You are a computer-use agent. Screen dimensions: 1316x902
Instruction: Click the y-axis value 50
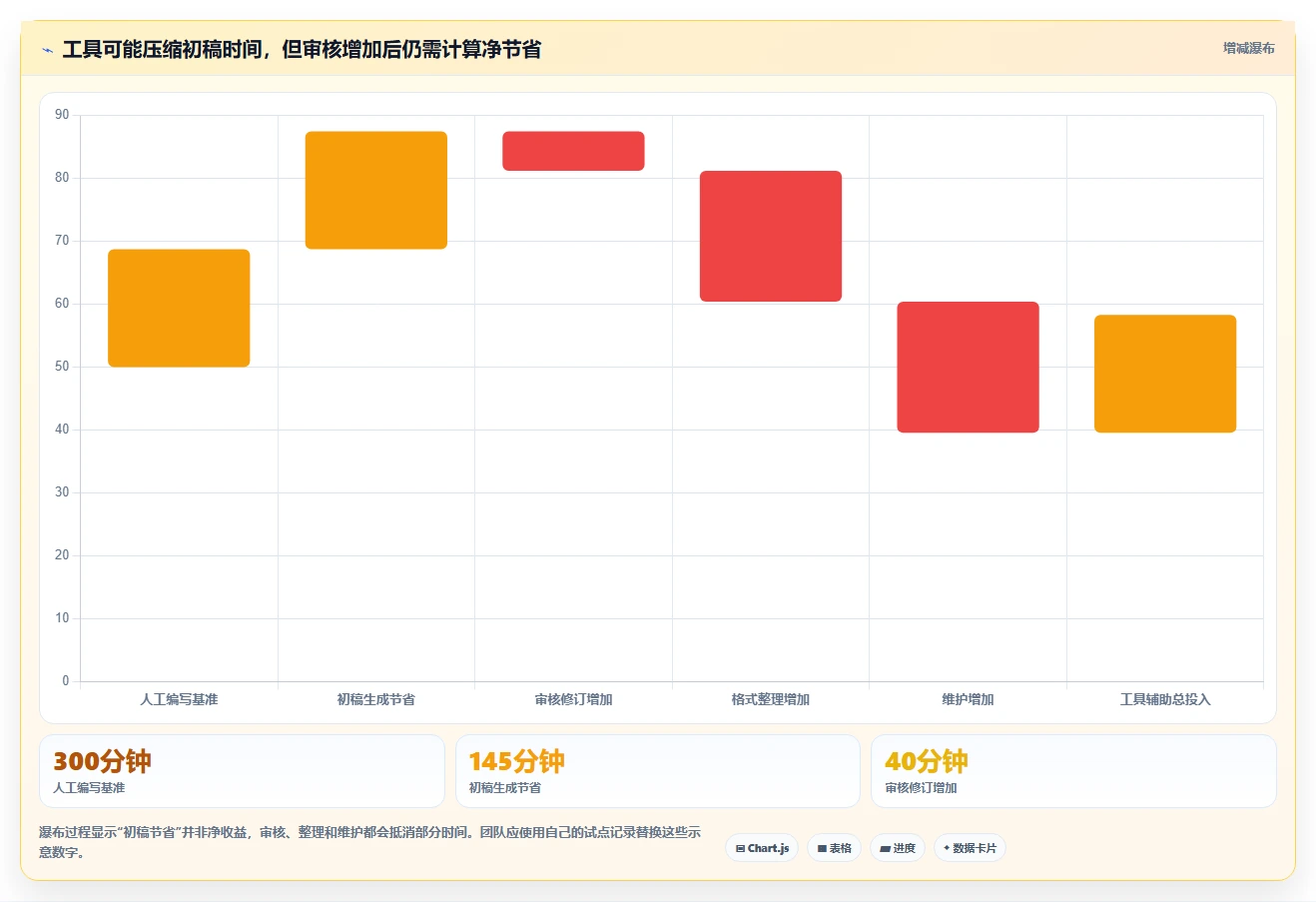click(62, 367)
